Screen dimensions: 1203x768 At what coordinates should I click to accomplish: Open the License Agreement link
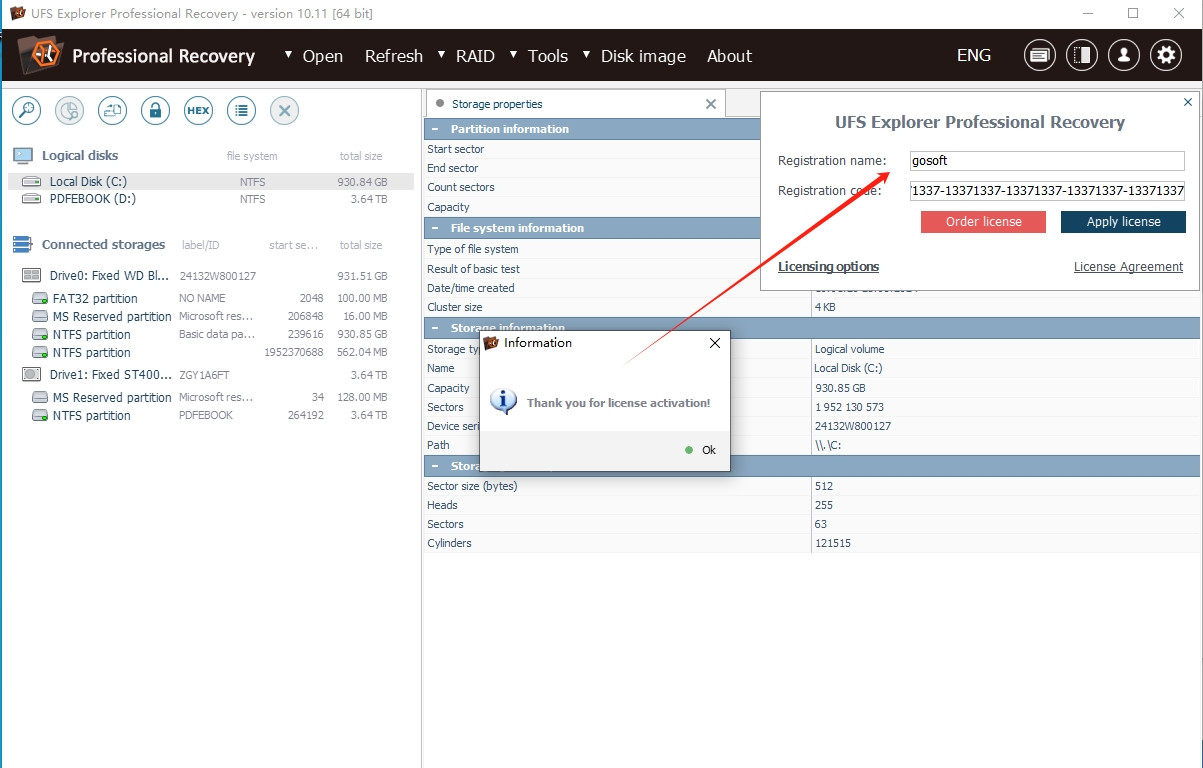click(x=1128, y=267)
